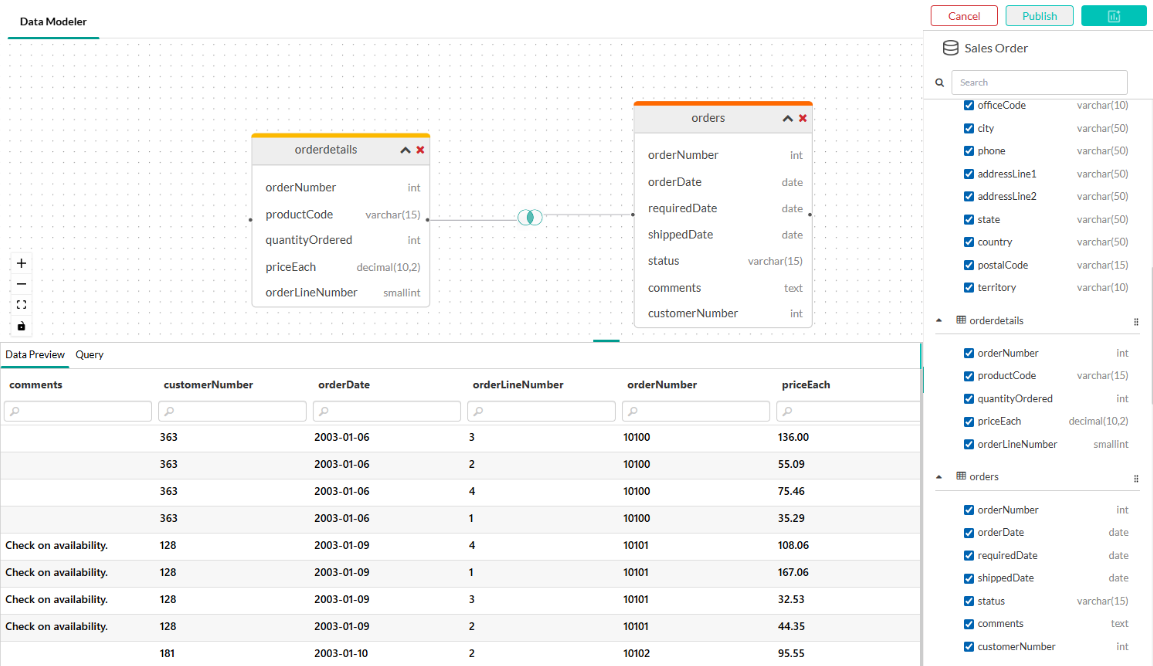Viewport: 1153px width, 666px height.
Task: Uncheck productCode in sidebar orderdetails
Action: [968, 376]
